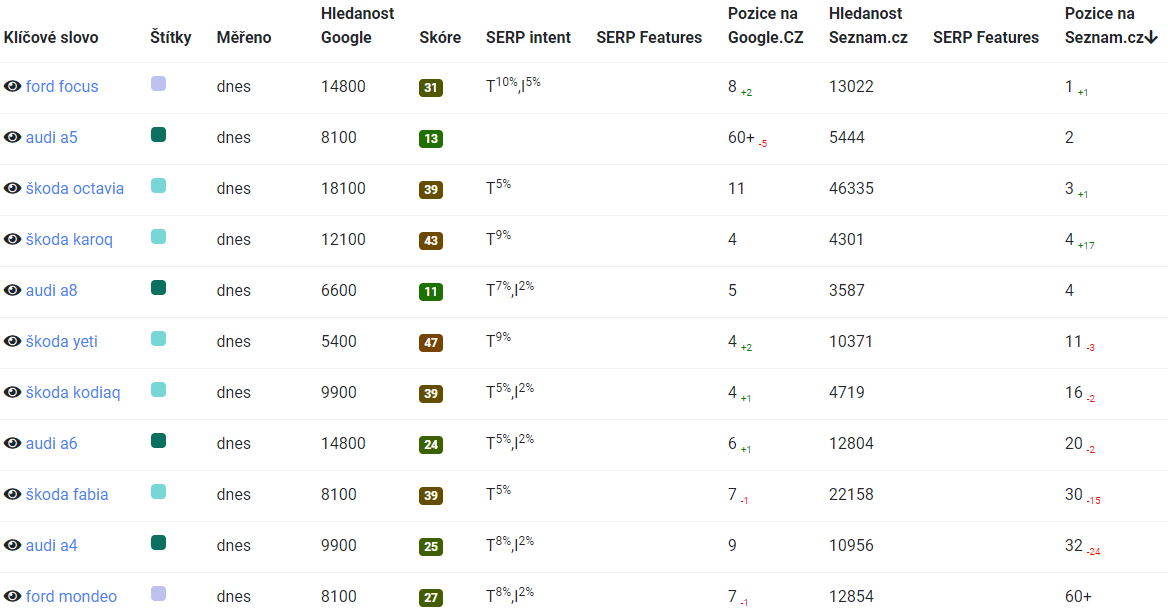Click score badge 39 in škoda fabia row

pos(431,496)
